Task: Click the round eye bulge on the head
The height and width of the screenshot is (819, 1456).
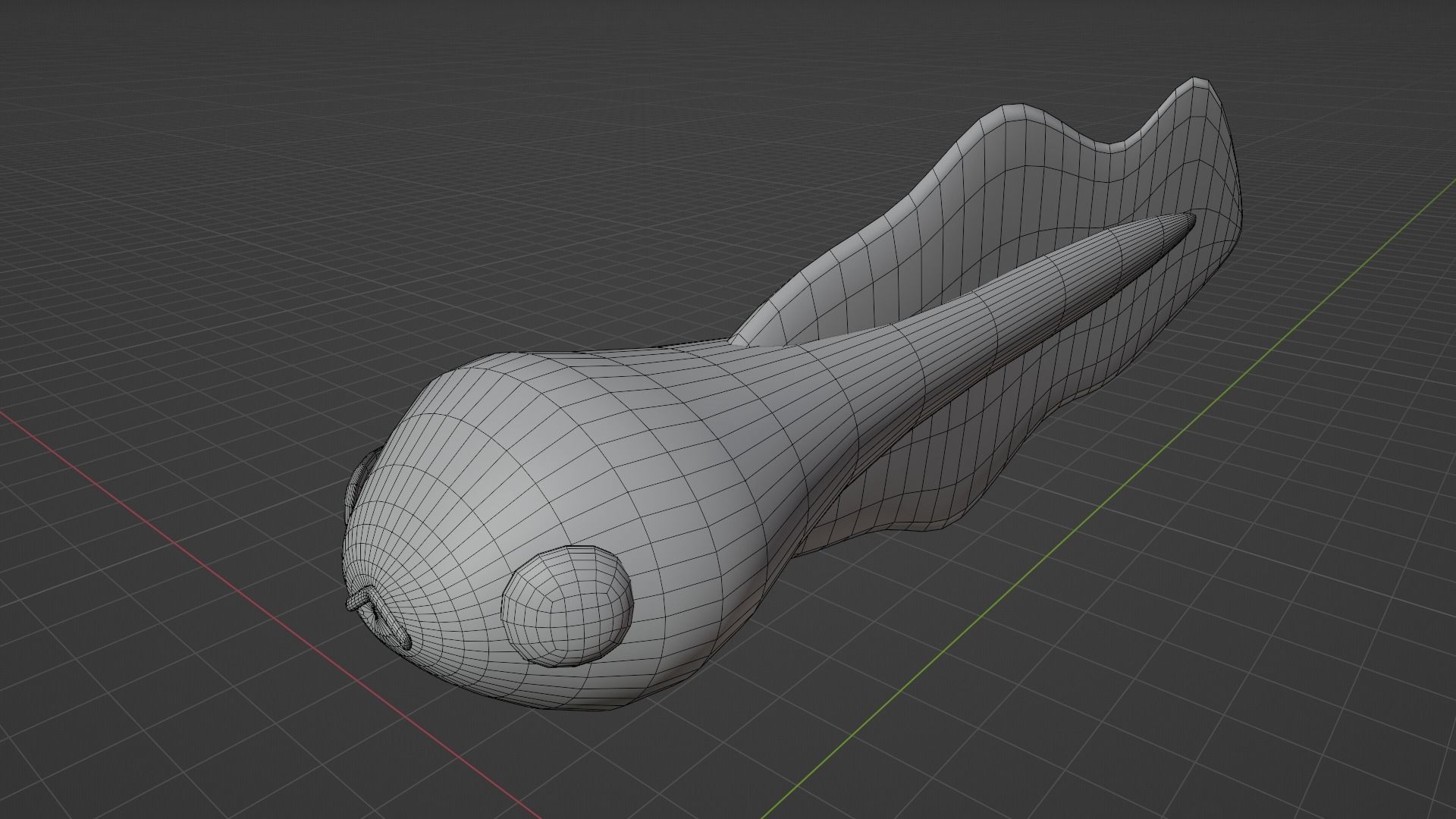Action: point(567,607)
